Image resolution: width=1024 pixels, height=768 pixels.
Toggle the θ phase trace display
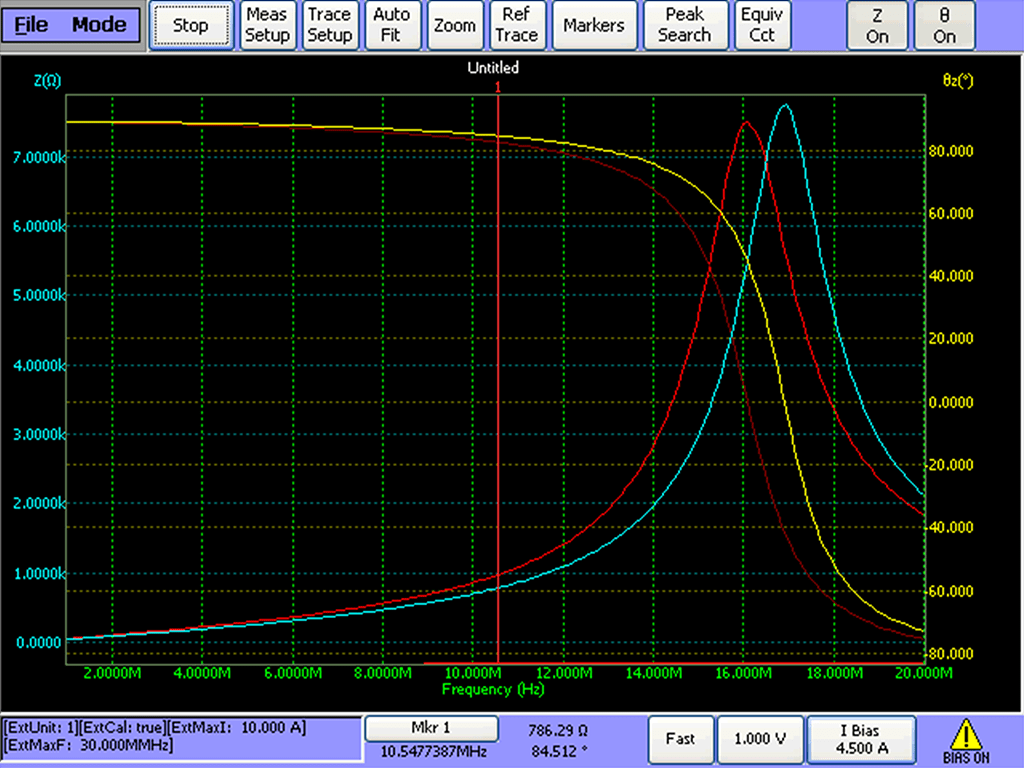[944, 25]
